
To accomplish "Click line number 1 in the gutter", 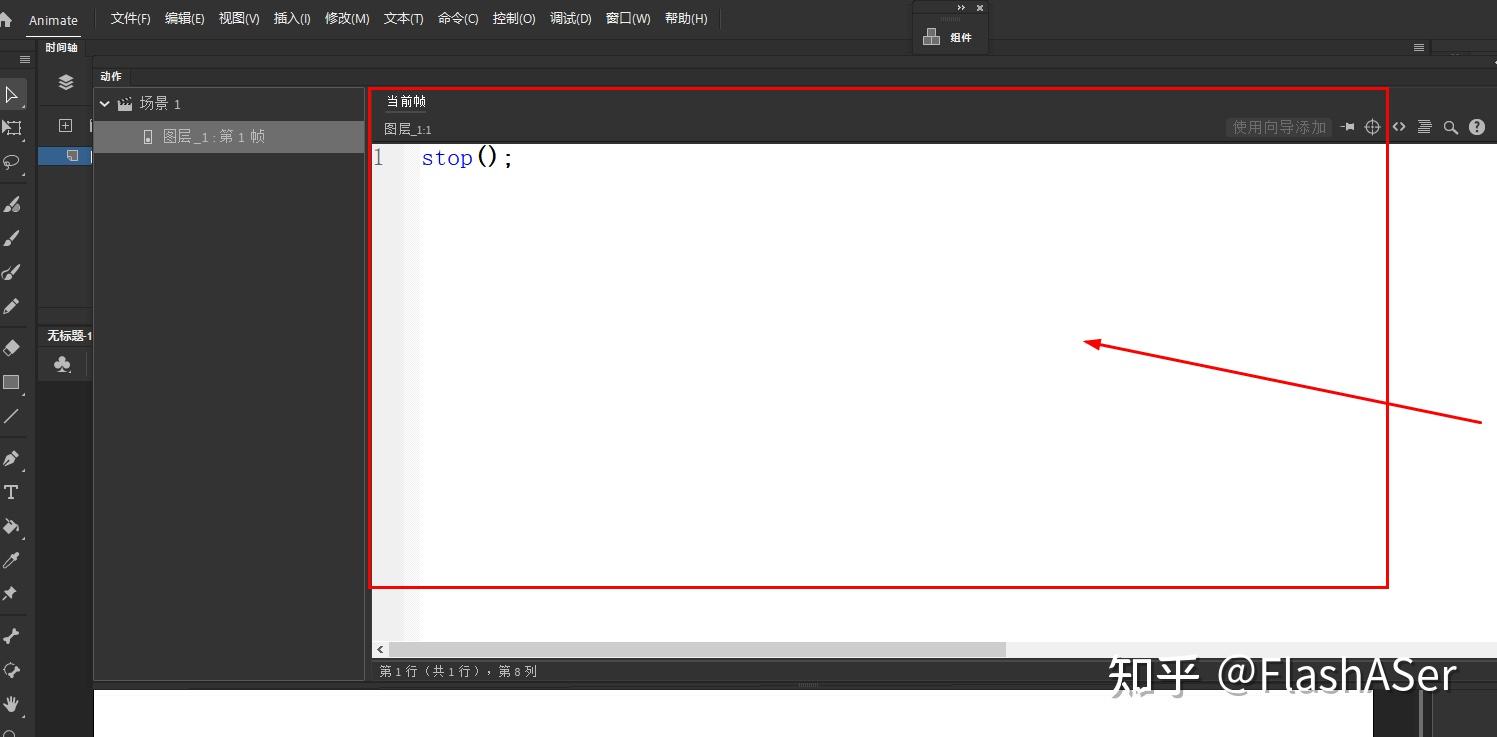I will pos(379,158).
